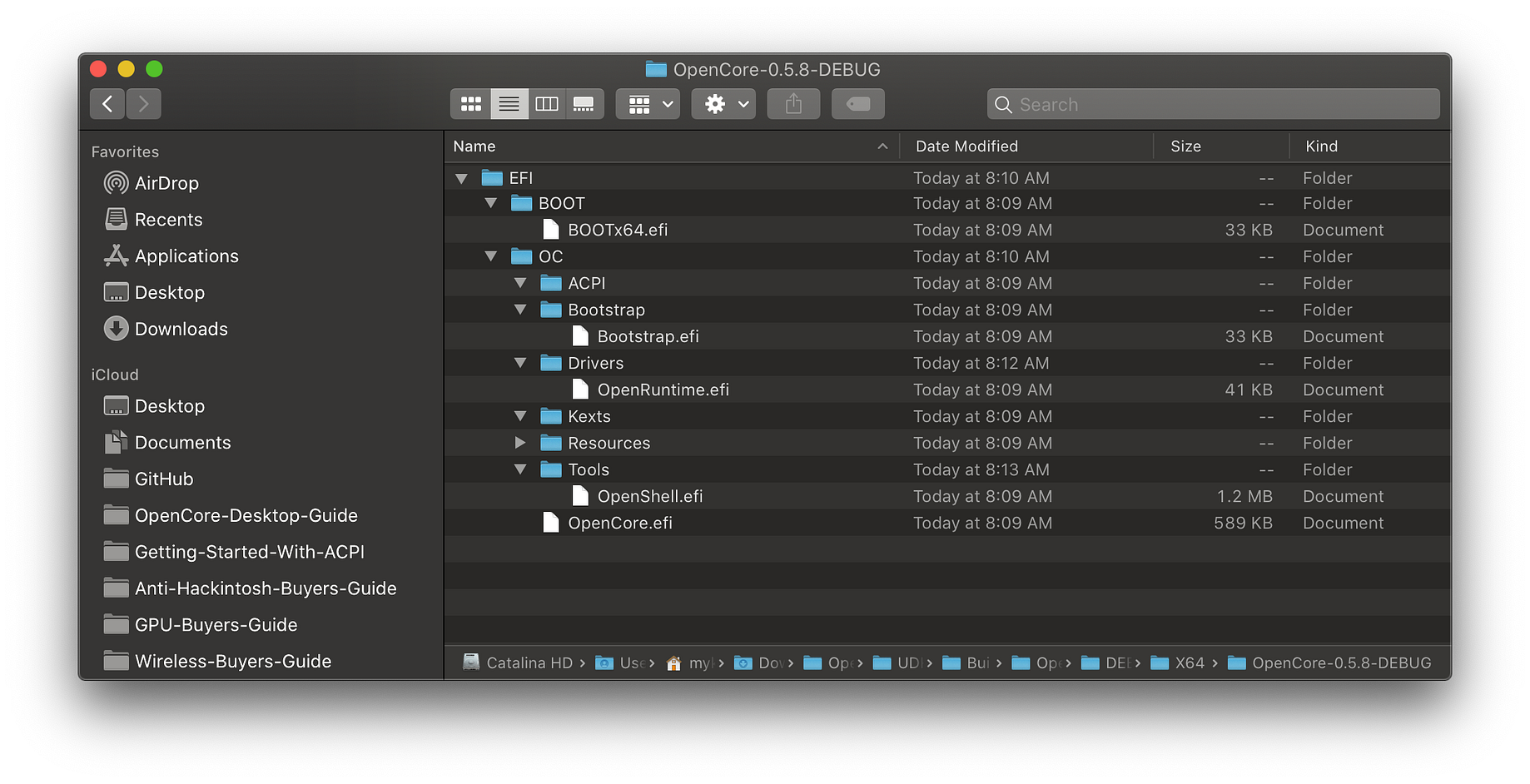The width and height of the screenshot is (1530, 784).
Task: Sort by the Name column header
Action: click(x=671, y=146)
